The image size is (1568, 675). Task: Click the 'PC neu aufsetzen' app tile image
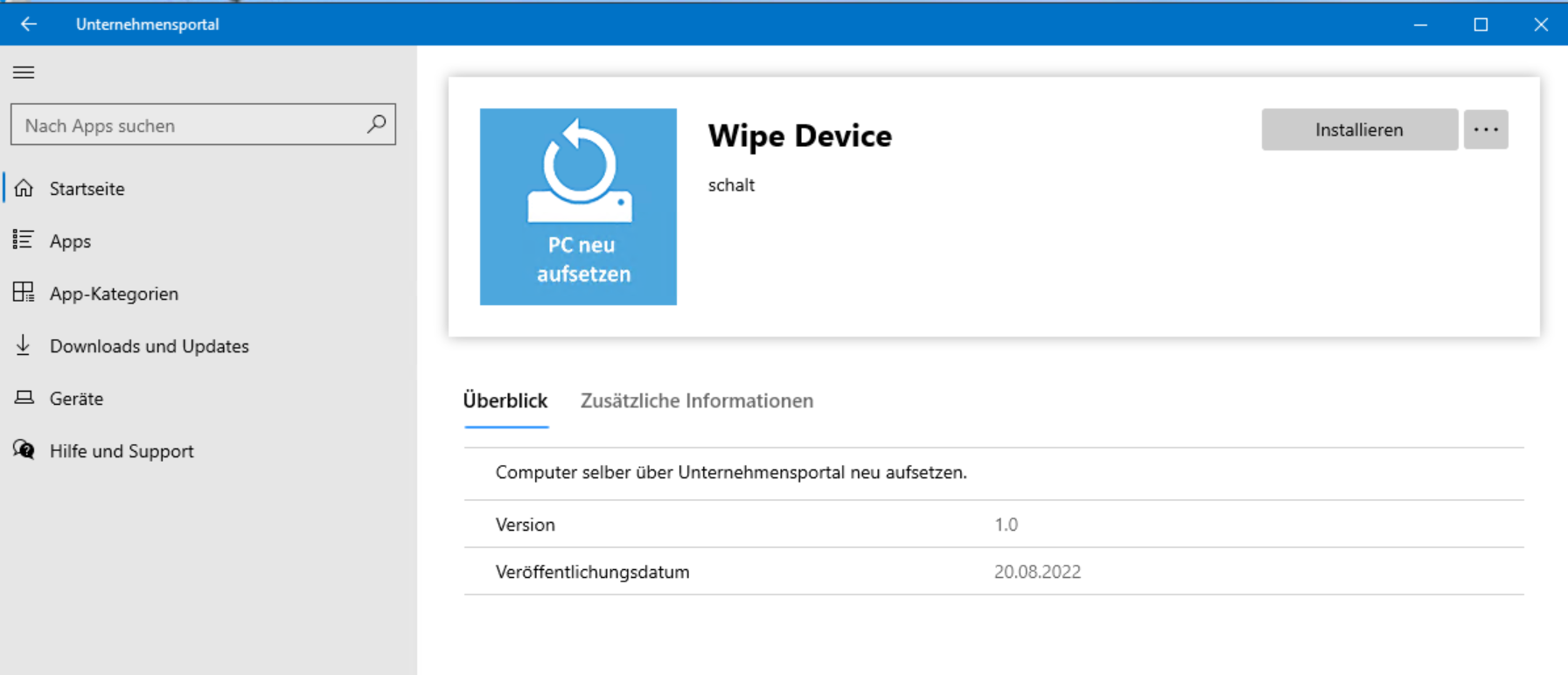tap(578, 206)
